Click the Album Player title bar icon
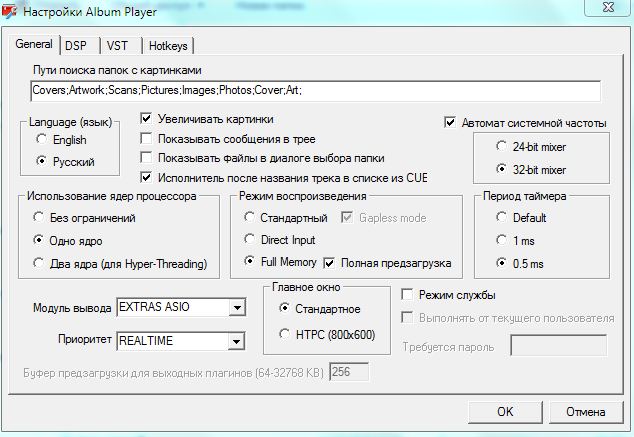Screen dimensions: 634x437 pos(9,11)
